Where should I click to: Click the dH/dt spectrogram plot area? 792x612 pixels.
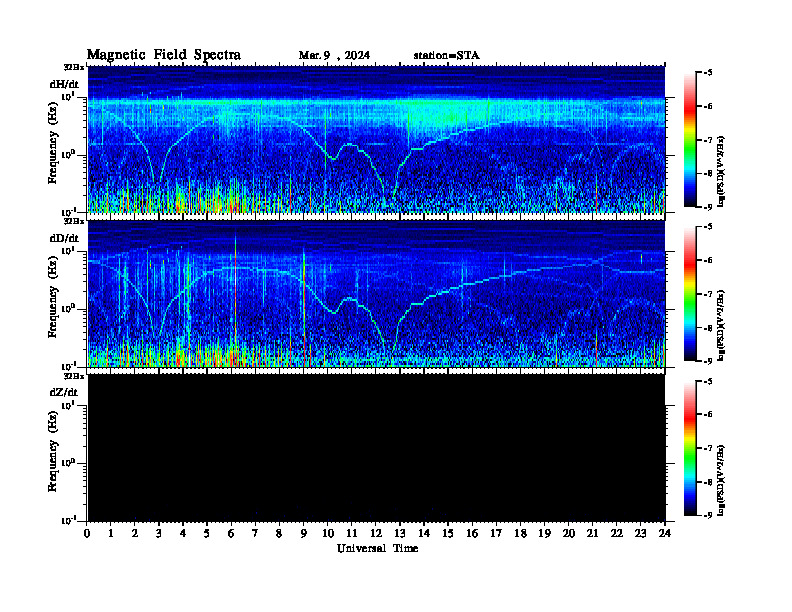click(376, 139)
